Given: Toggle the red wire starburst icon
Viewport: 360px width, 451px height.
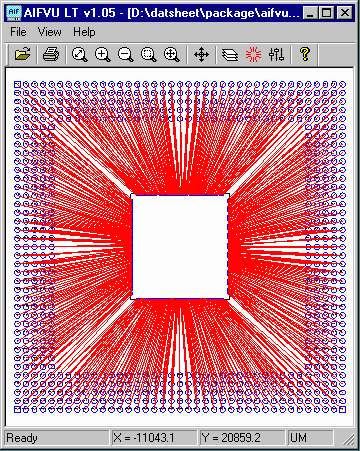Looking at the screenshot, I should tap(253, 54).
